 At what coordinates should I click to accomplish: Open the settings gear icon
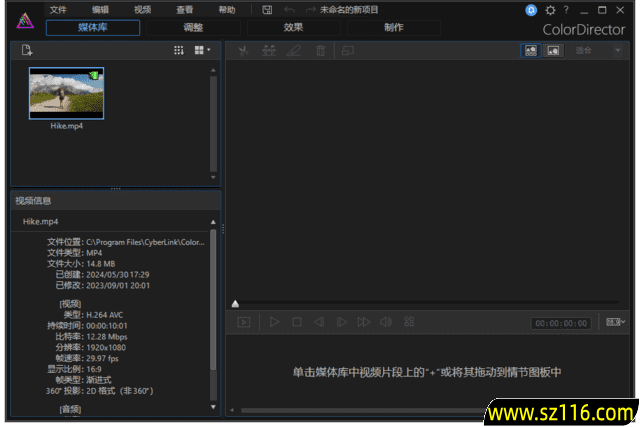click(x=549, y=10)
